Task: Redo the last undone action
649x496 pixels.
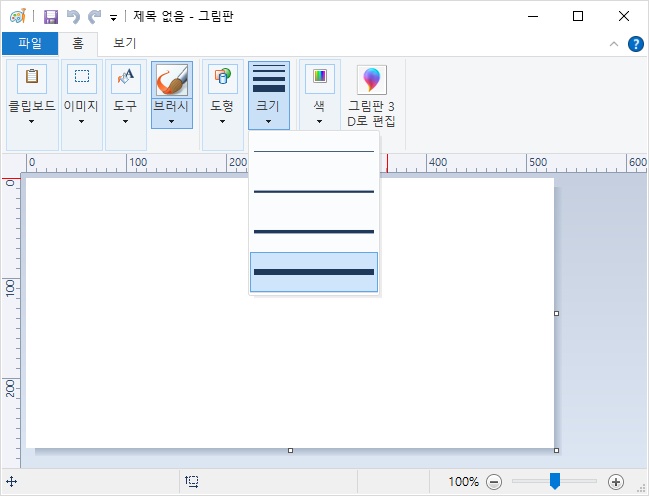Action: (x=94, y=17)
